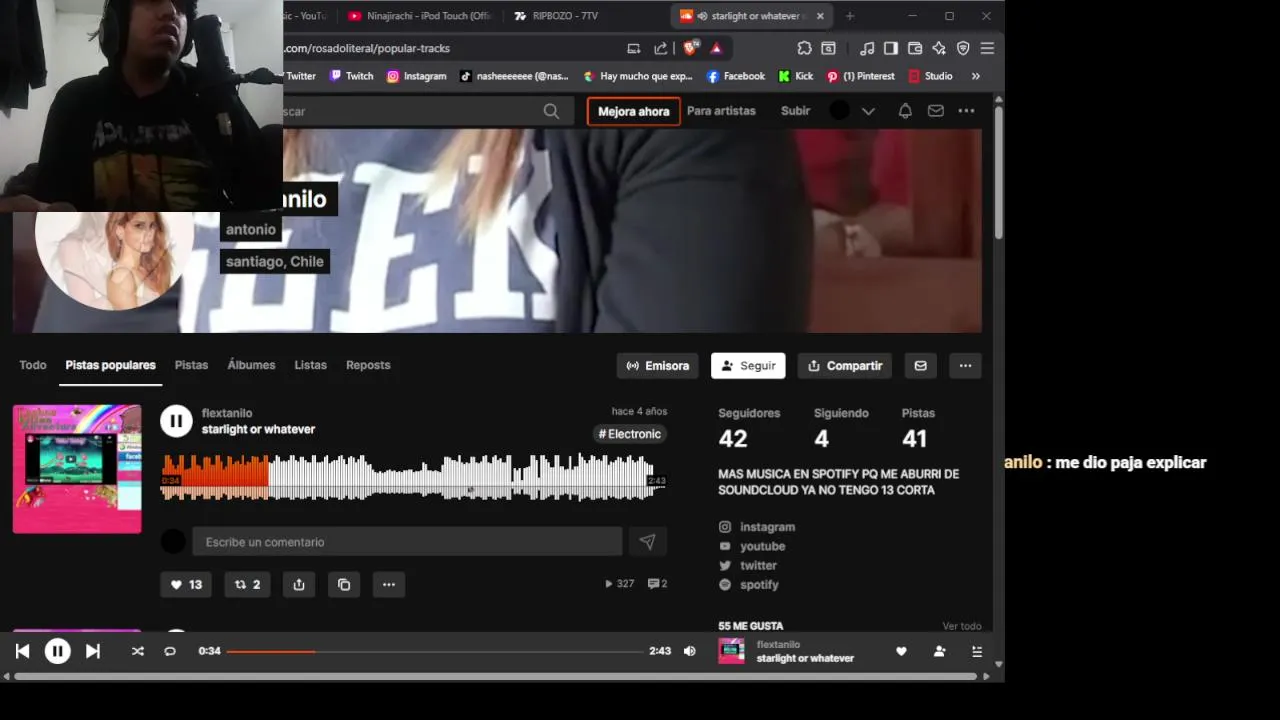Share this page from address bar
Screen dimensions: 1280x720
pyautogui.click(x=660, y=48)
